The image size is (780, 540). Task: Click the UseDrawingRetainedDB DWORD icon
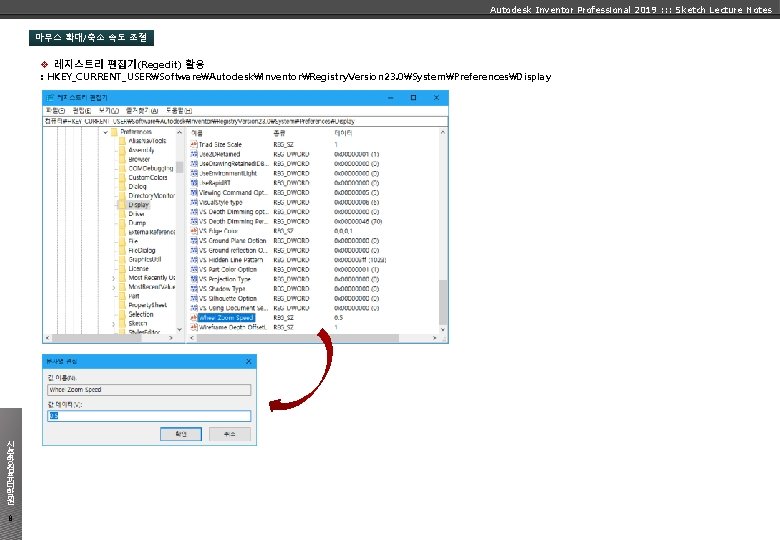click(194, 164)
